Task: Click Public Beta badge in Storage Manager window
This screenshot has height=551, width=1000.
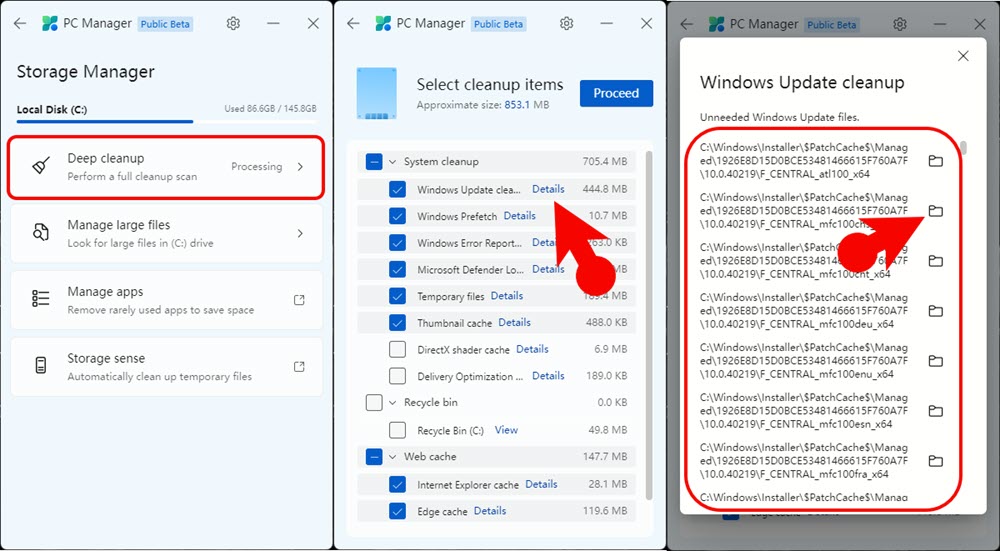Action: [165, 24]
